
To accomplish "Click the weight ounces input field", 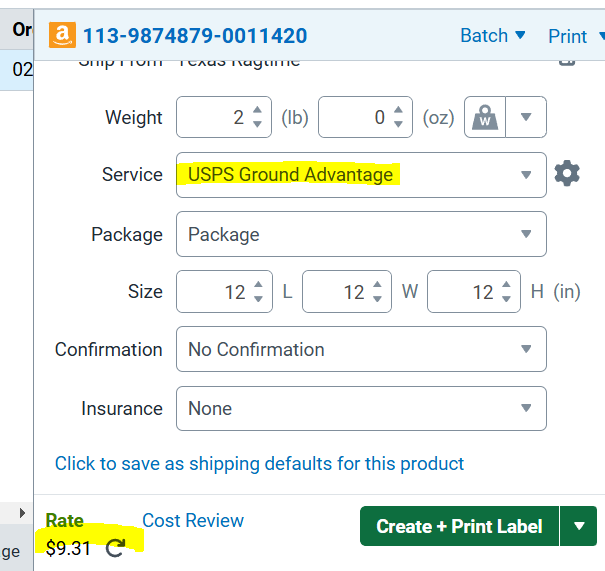I will [365, 117].
